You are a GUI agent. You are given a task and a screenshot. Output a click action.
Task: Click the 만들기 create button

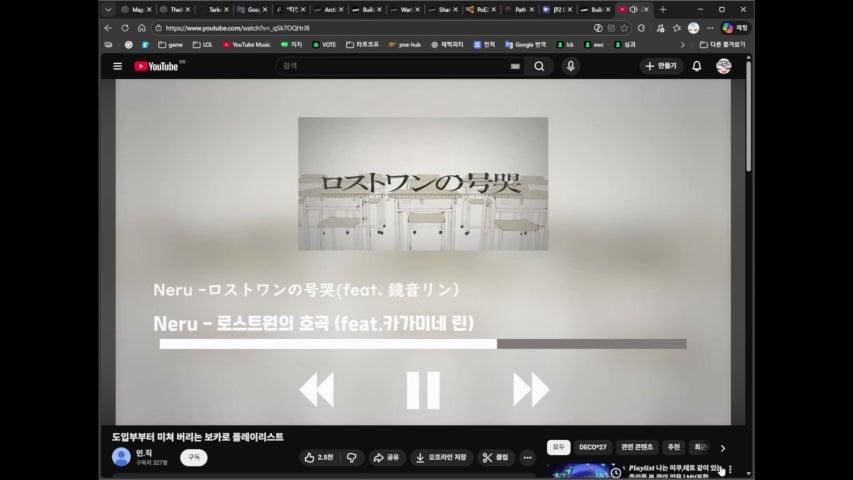[x=660, y=66]
